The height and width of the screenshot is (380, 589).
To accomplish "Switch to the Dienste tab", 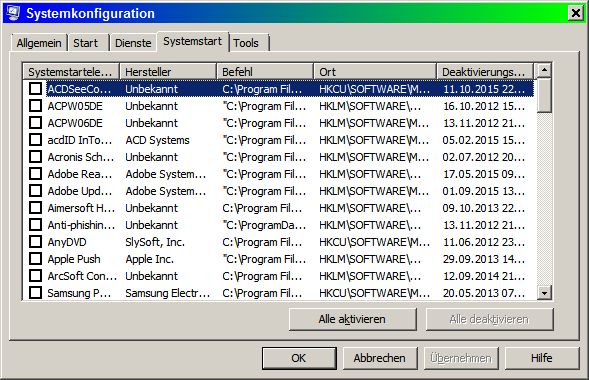I will click(133, 43).
